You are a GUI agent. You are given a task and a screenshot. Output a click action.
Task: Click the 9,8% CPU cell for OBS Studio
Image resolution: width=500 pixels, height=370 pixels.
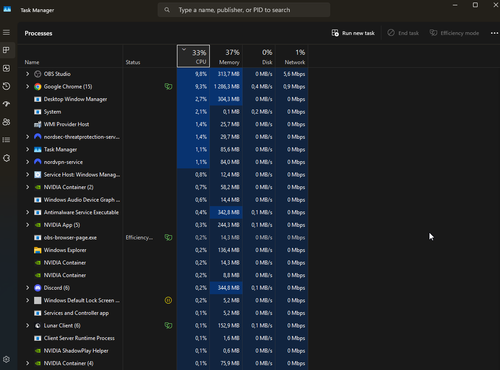193,74
